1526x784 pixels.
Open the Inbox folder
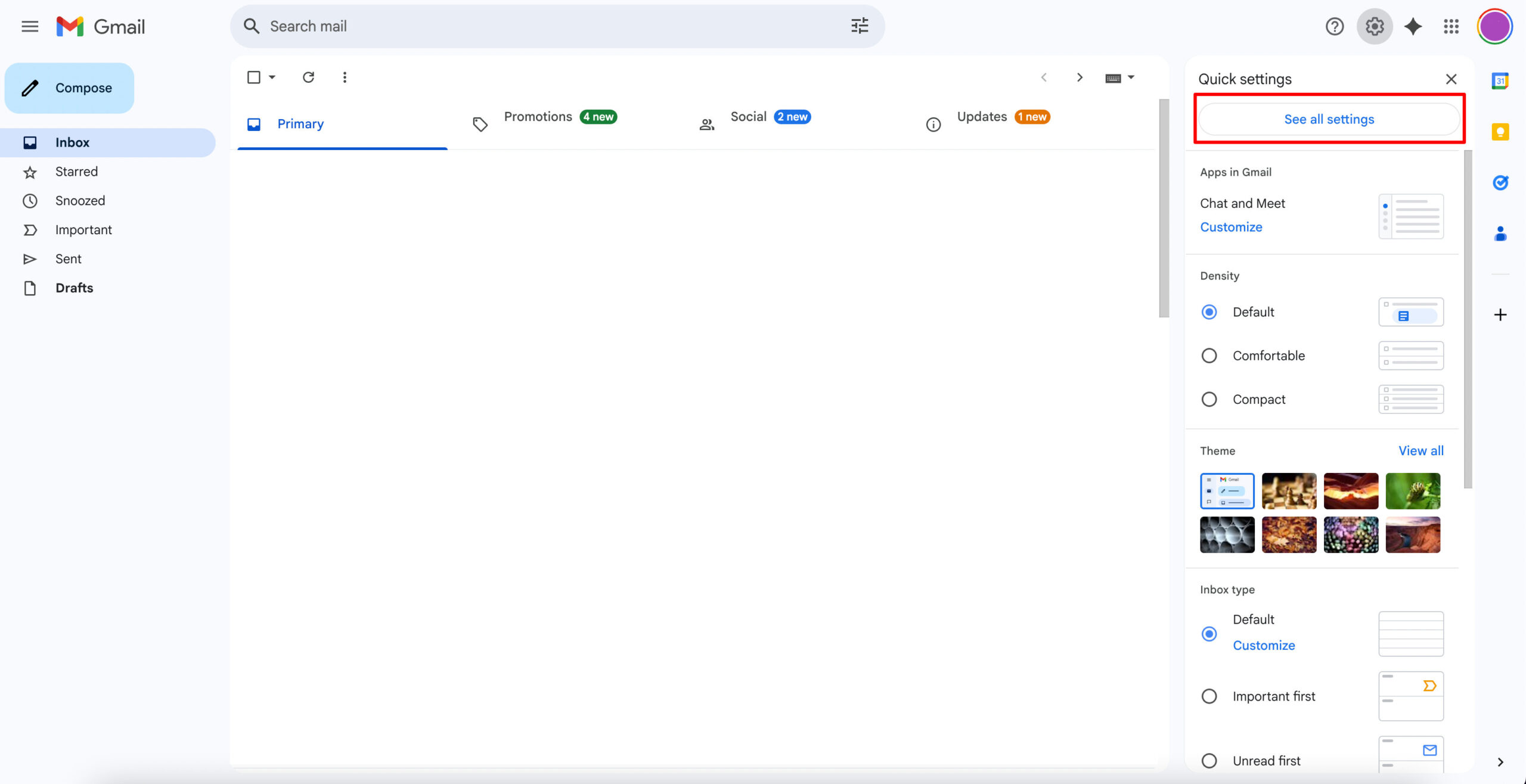107,142
